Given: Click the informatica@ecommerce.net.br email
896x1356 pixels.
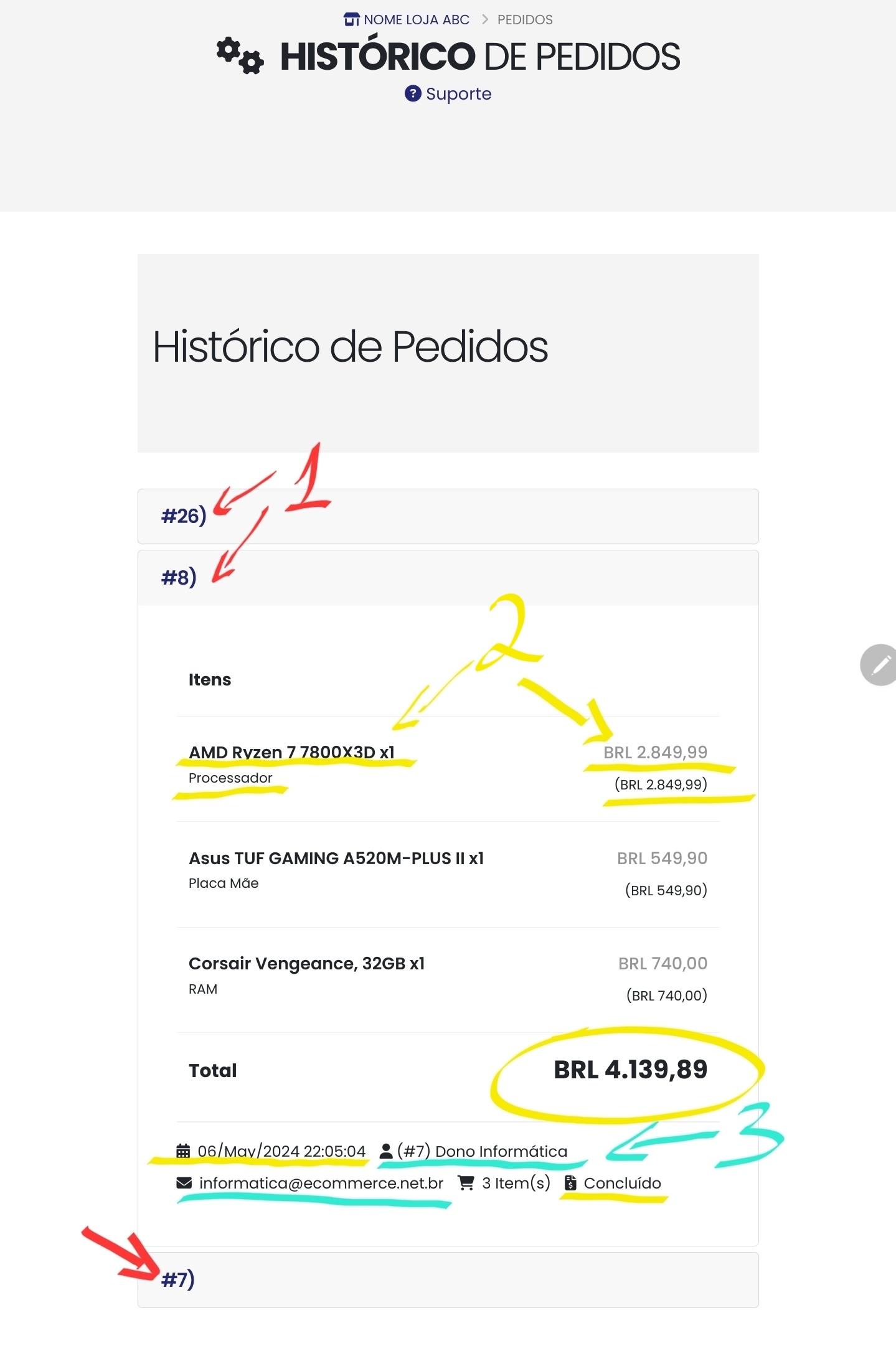Looking at the screenshot, I should pyautogui.click(x=321, y=1182).
